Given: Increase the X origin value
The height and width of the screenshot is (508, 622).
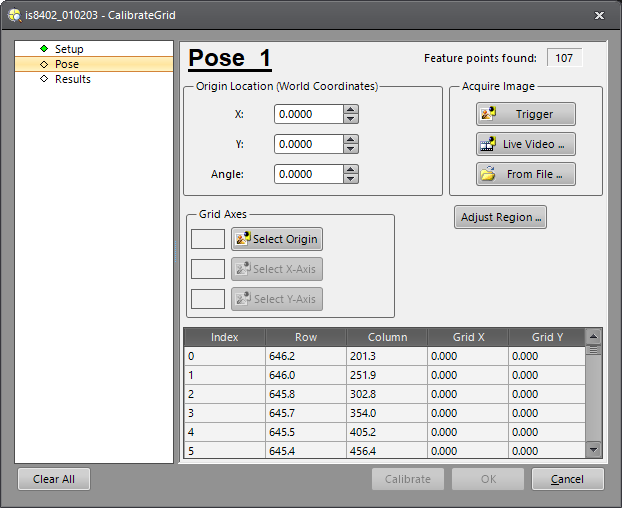Looking at the screenshot, I should [350, 109].
